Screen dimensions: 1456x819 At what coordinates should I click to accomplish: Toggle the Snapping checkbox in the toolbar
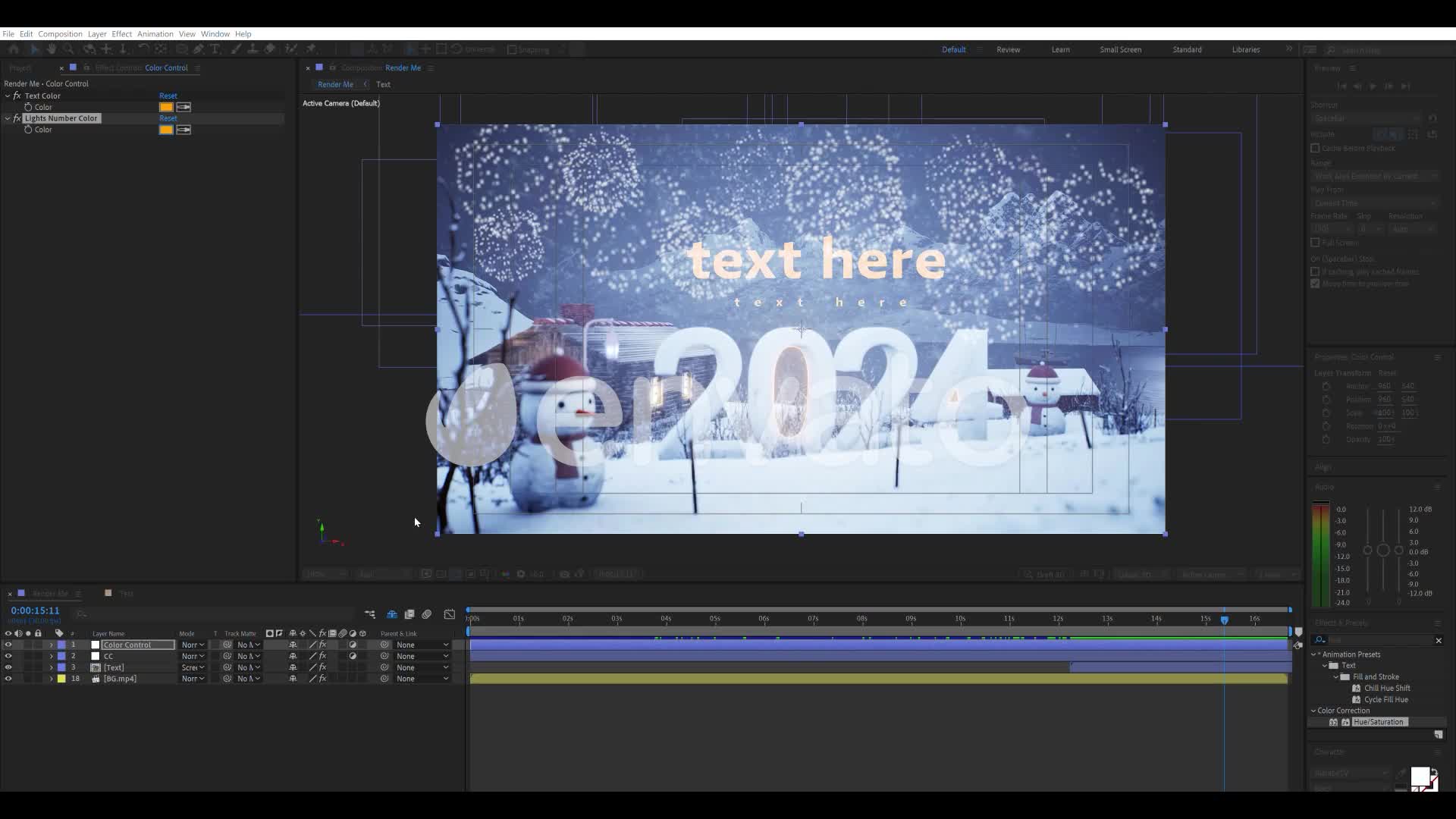pyautogui.click(x=512, y=50)
